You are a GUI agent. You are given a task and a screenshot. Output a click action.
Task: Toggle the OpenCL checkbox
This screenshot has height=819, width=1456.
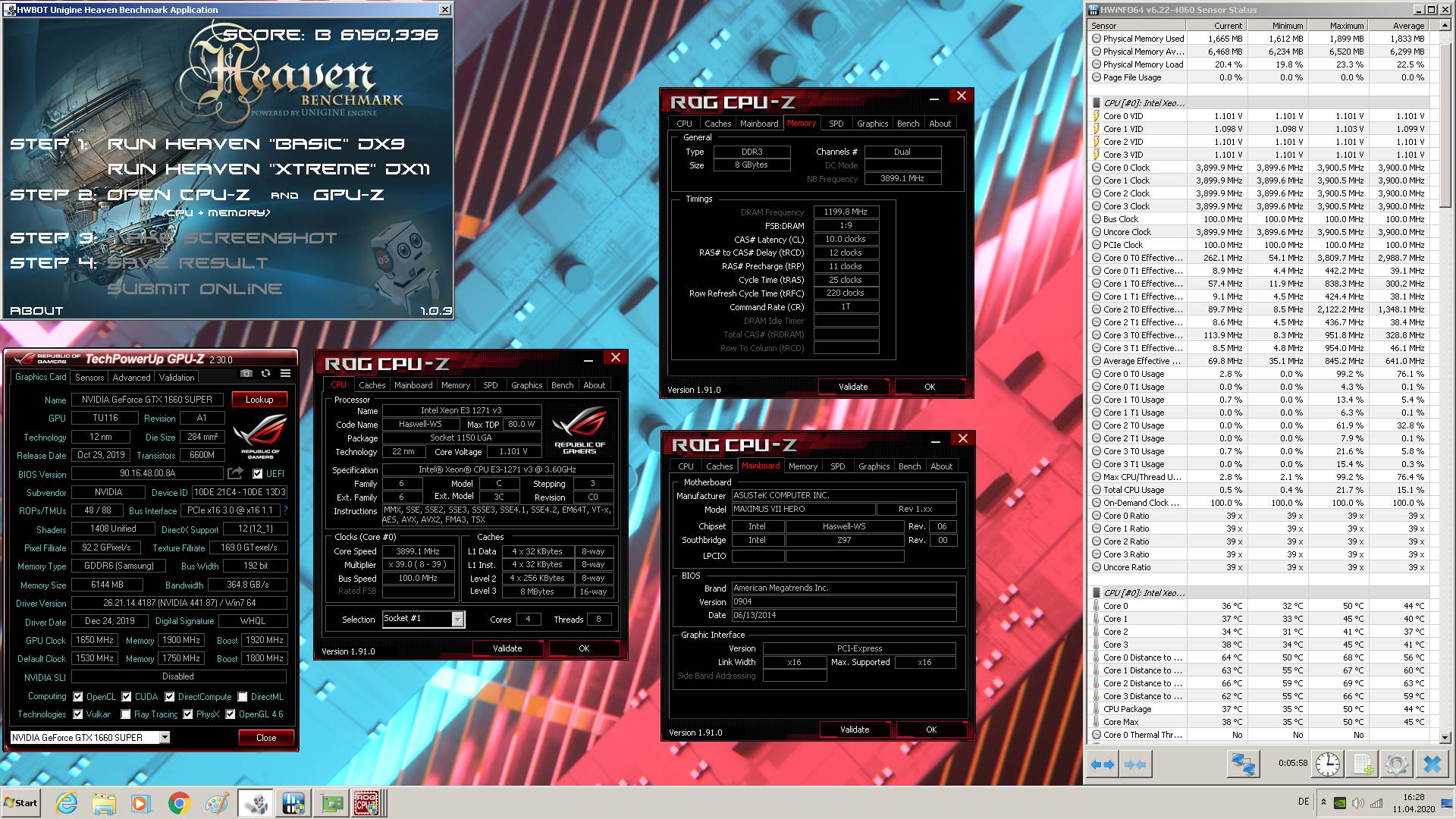[78, 696]
